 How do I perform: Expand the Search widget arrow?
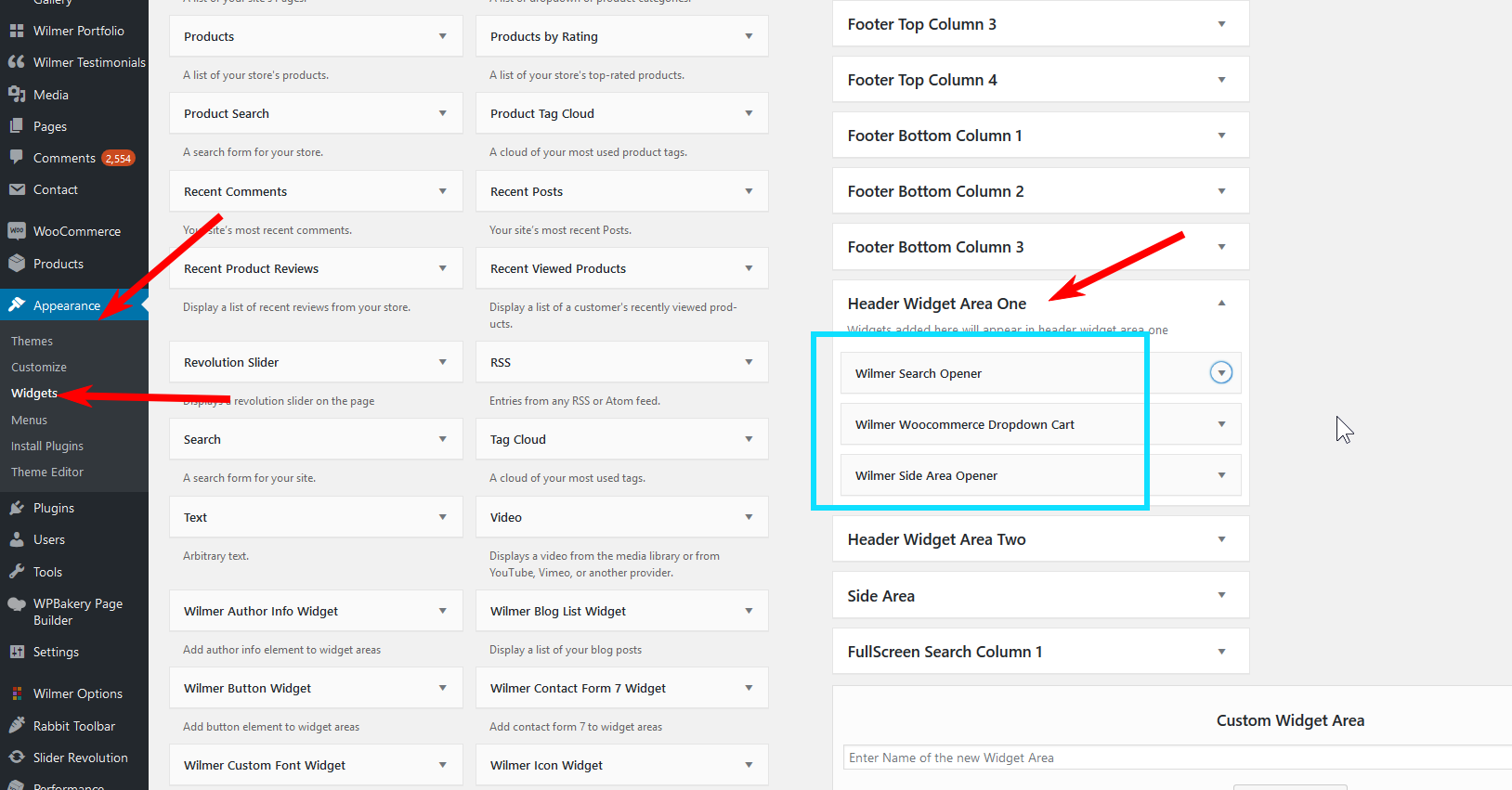click(443, 439)
